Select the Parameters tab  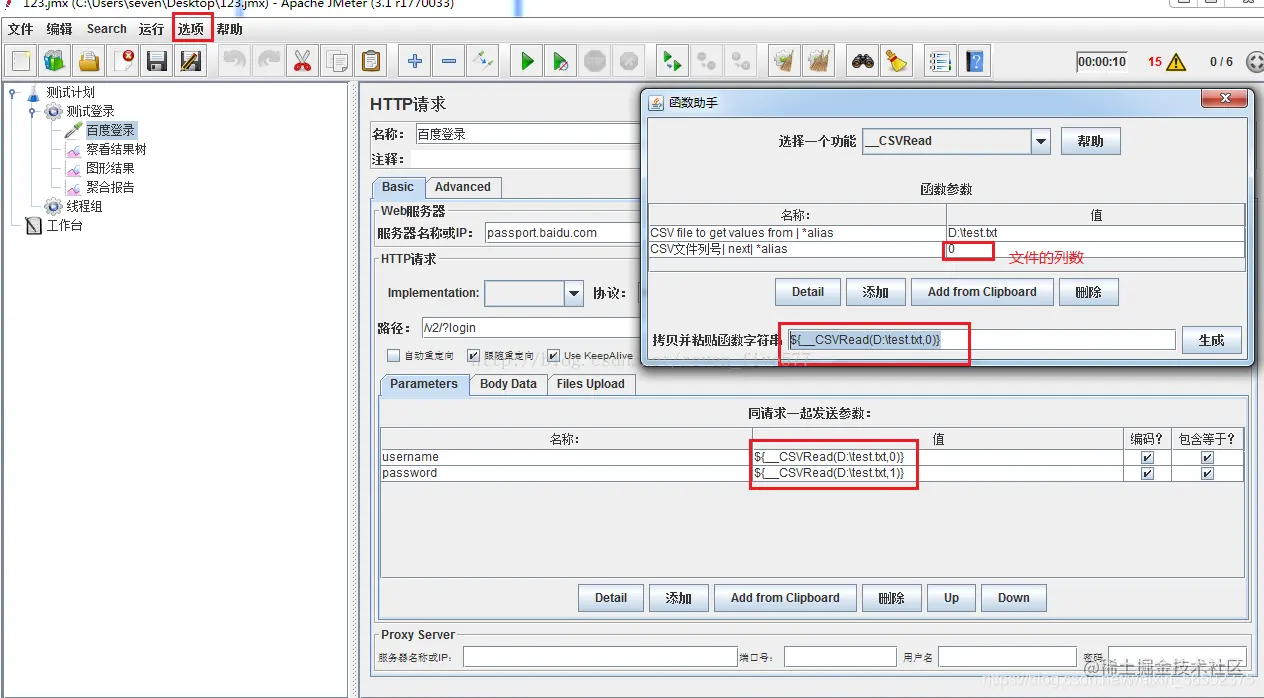424,384
